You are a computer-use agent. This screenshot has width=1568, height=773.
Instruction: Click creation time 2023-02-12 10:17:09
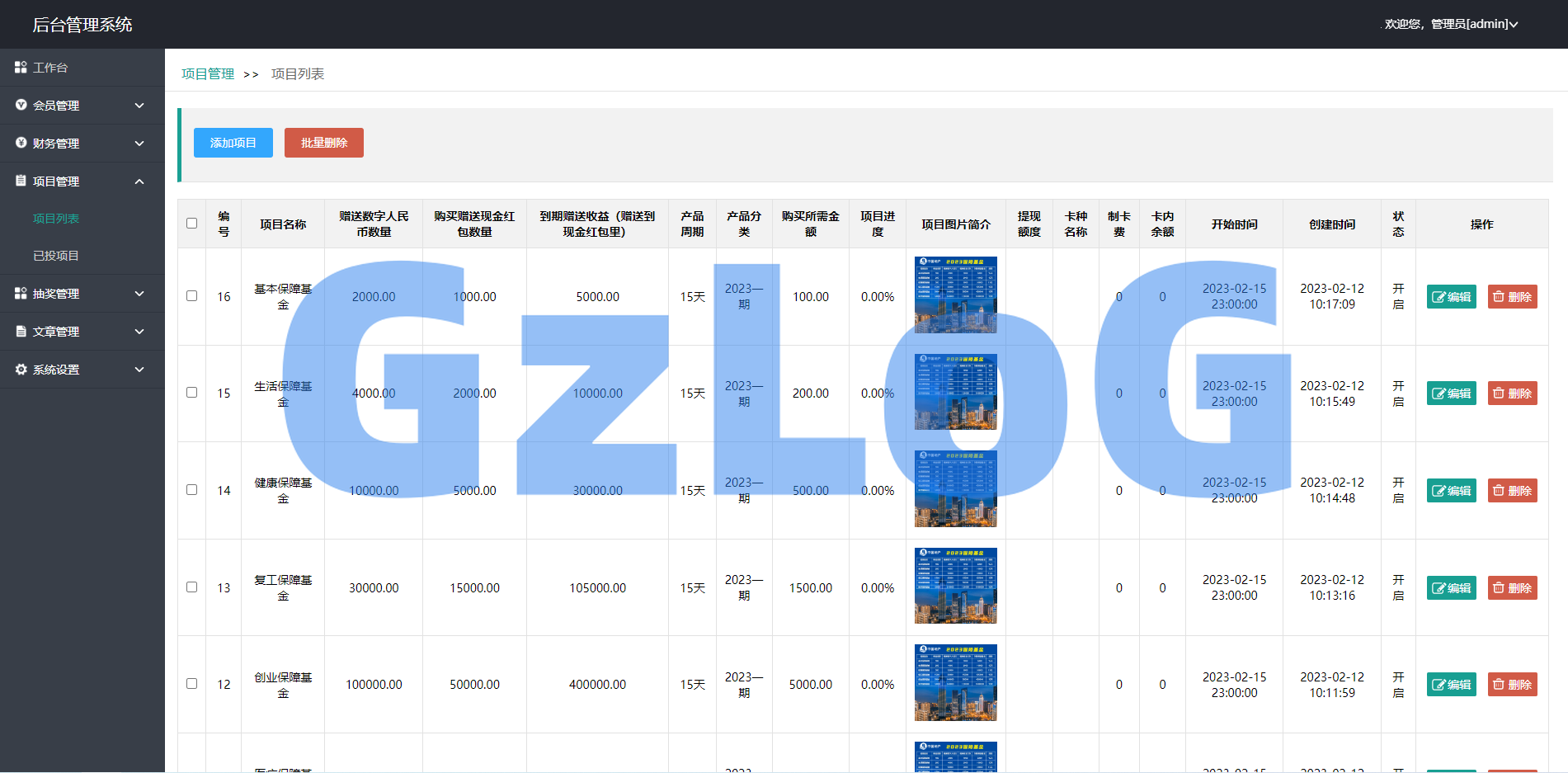1332,296
